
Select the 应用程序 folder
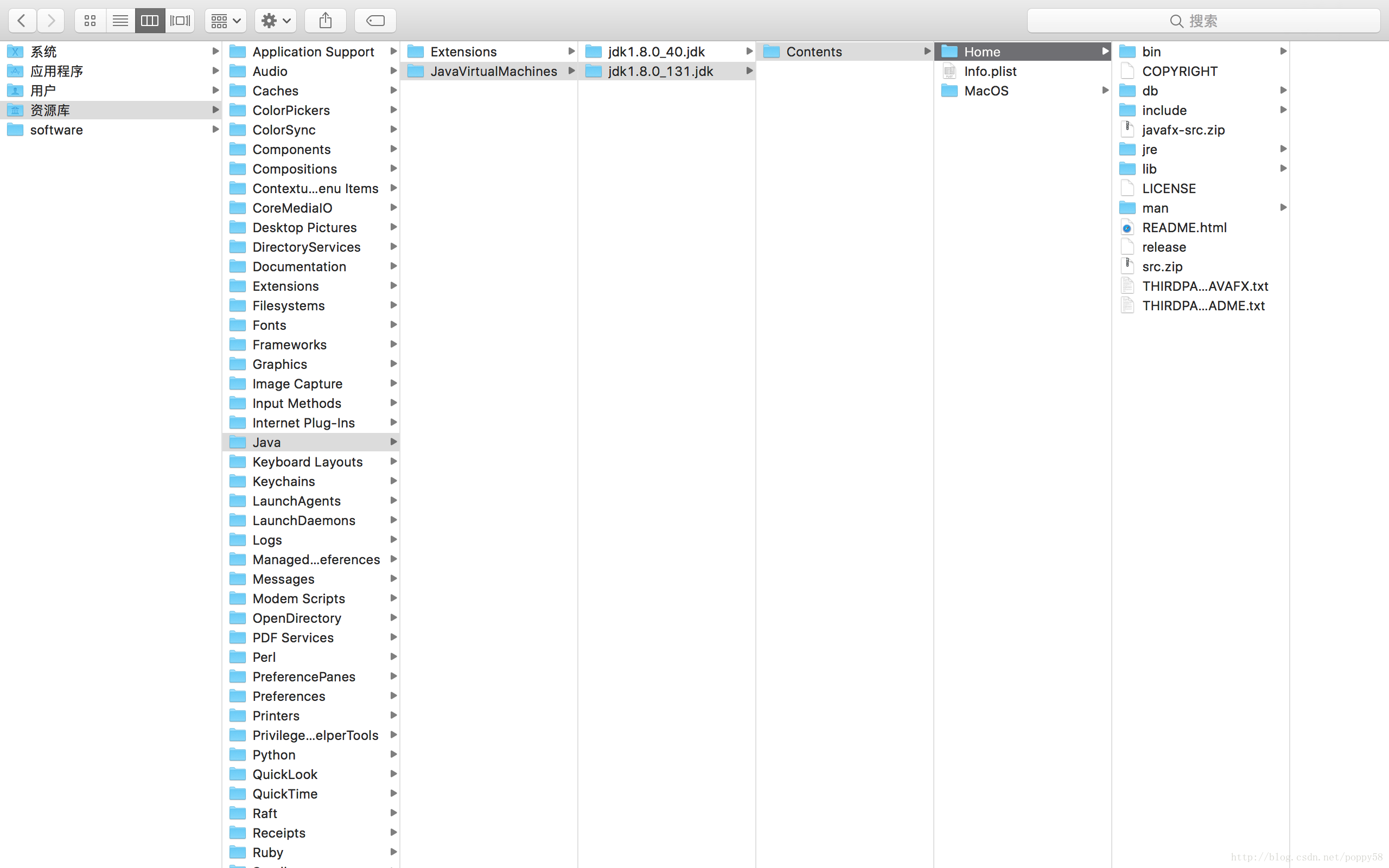click(x=111, y=71)
